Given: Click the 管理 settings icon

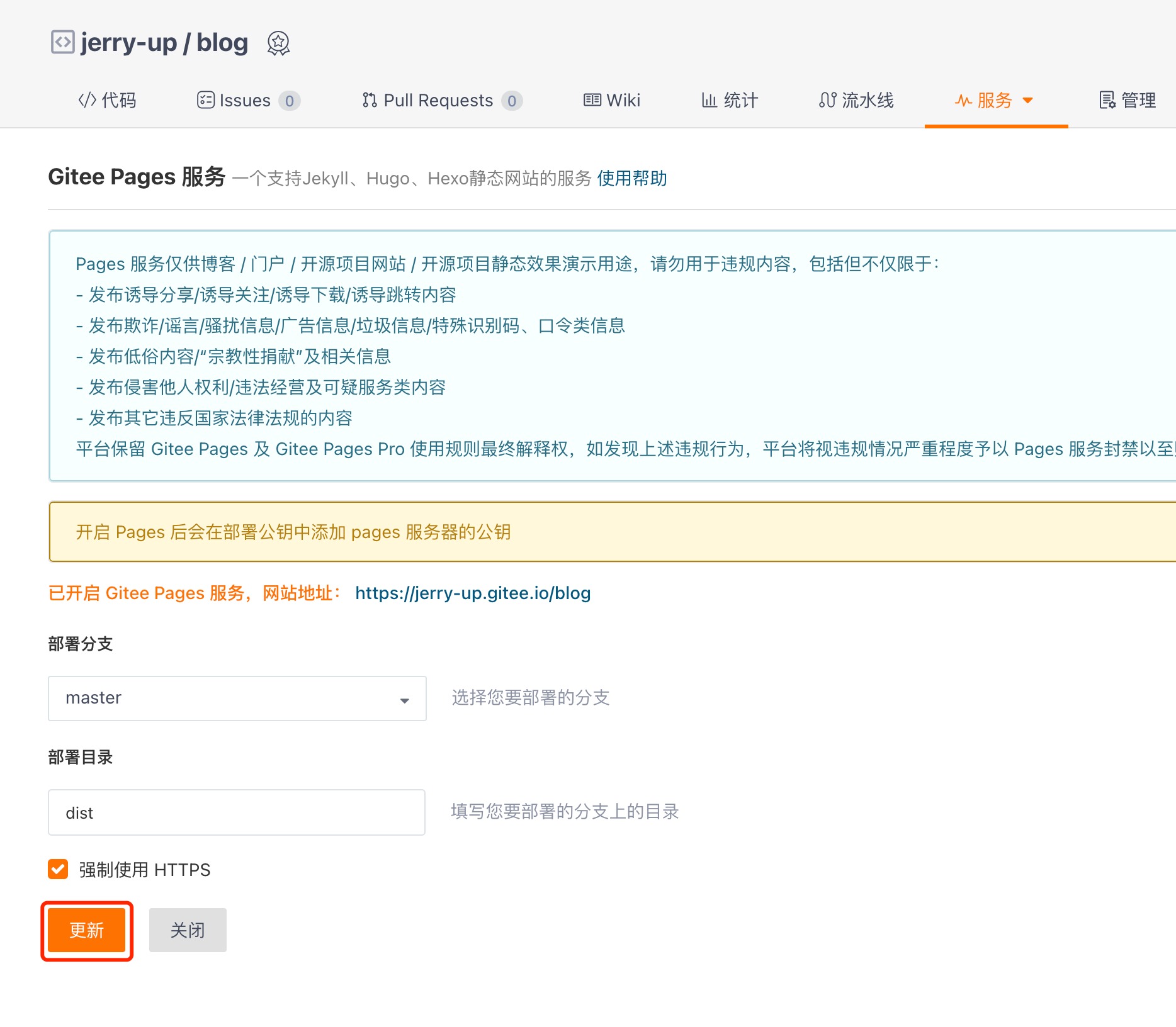Looking at the screenshot, I should tap(1107, 100).
